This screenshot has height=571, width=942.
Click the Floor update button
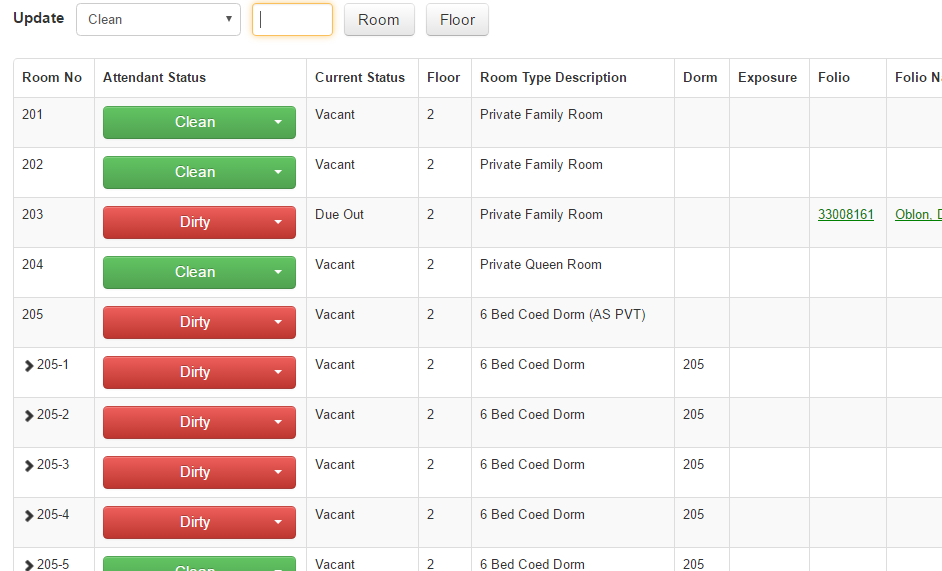(x=457, y=20)
